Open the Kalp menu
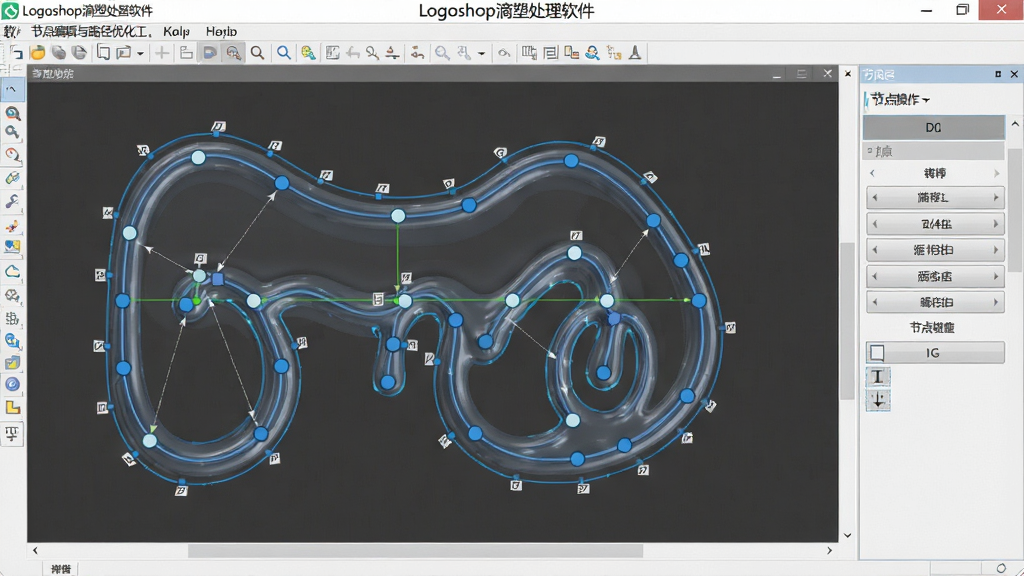The width and height of the screenshot is (1024, 576). pyautogui.click(x=176, y=31)
